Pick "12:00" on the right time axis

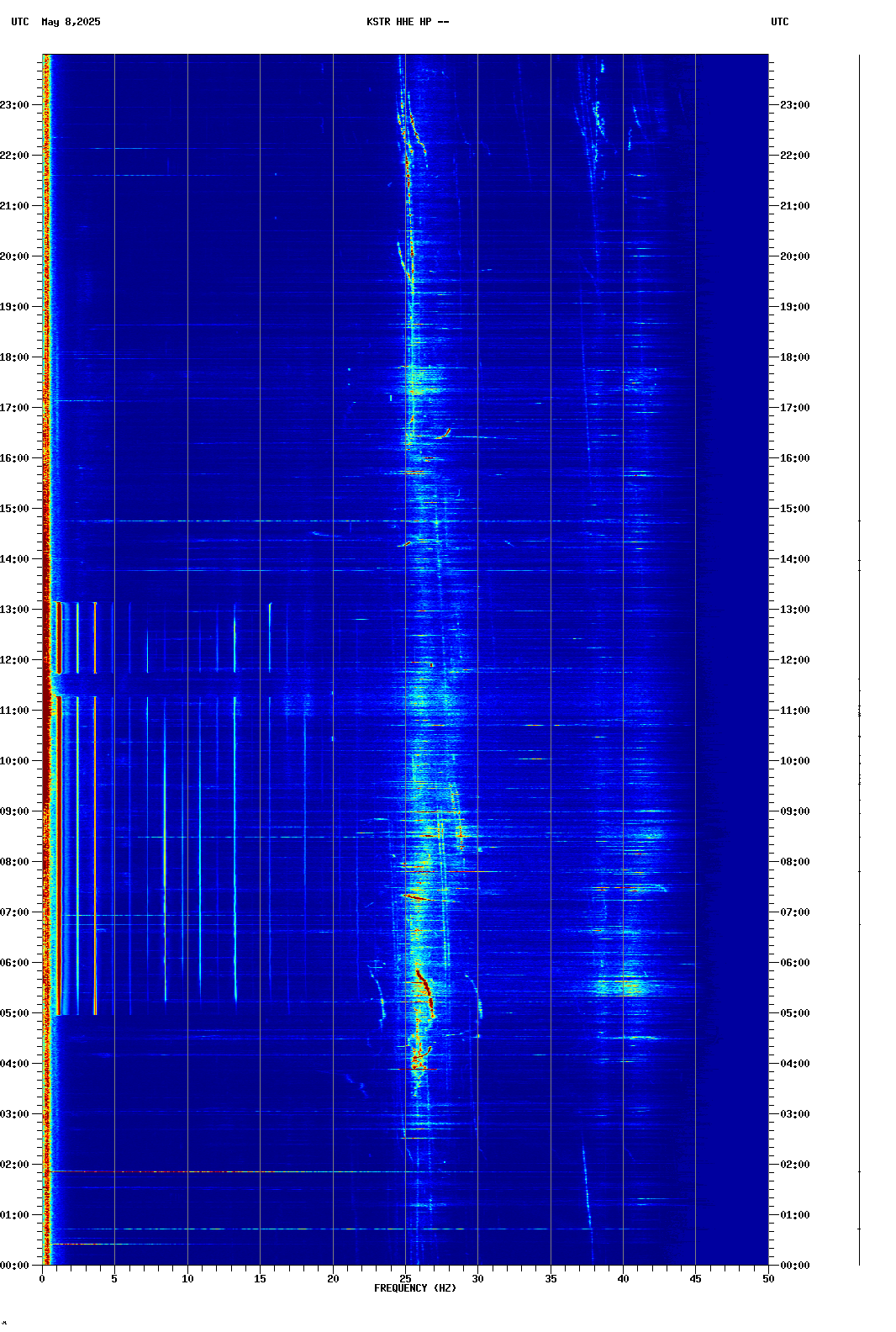pyautogui.click(x=795, y=660)
